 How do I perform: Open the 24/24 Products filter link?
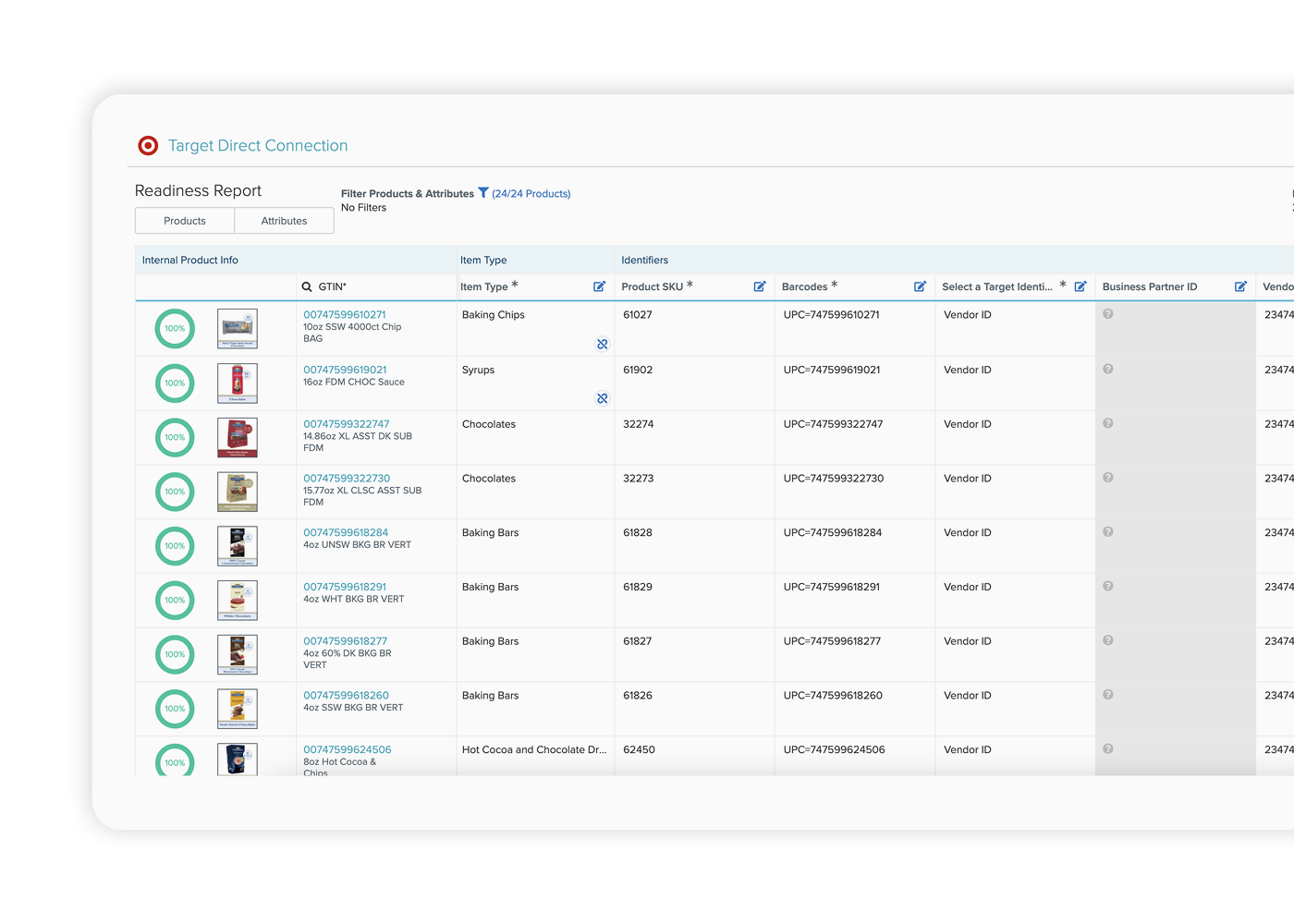point(531,194)
